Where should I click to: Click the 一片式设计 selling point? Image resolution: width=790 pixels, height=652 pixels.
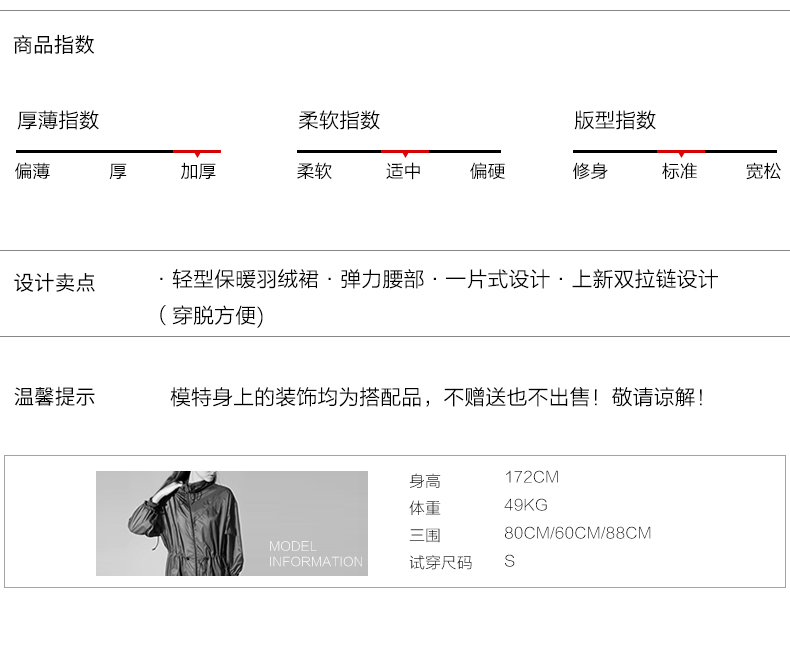pyautogui.click(x=498, y=279)
